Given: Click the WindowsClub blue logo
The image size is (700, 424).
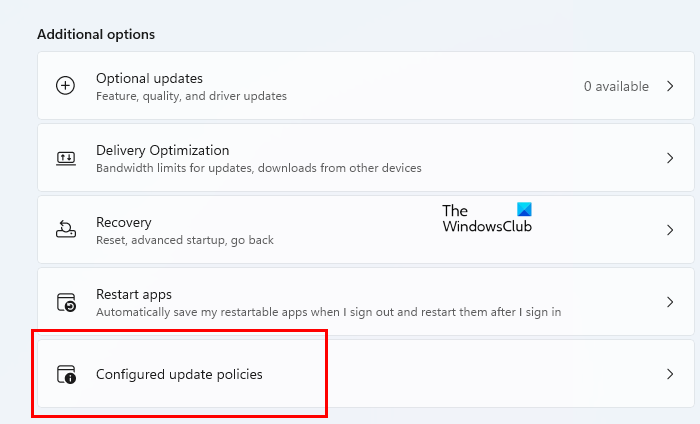Looking at the screenshot, I should (x=524, y=210).
